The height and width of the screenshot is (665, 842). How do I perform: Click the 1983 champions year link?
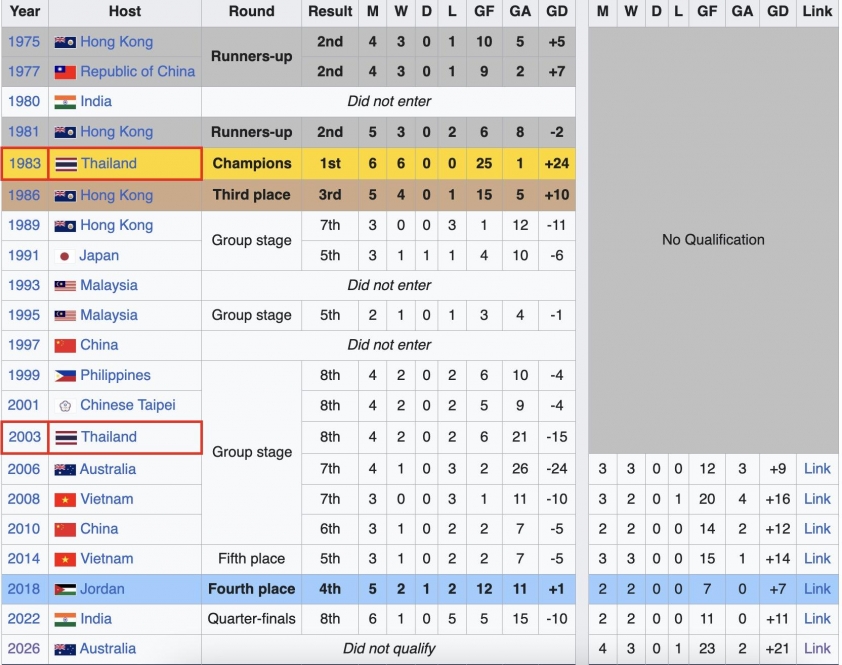[25, 164]
